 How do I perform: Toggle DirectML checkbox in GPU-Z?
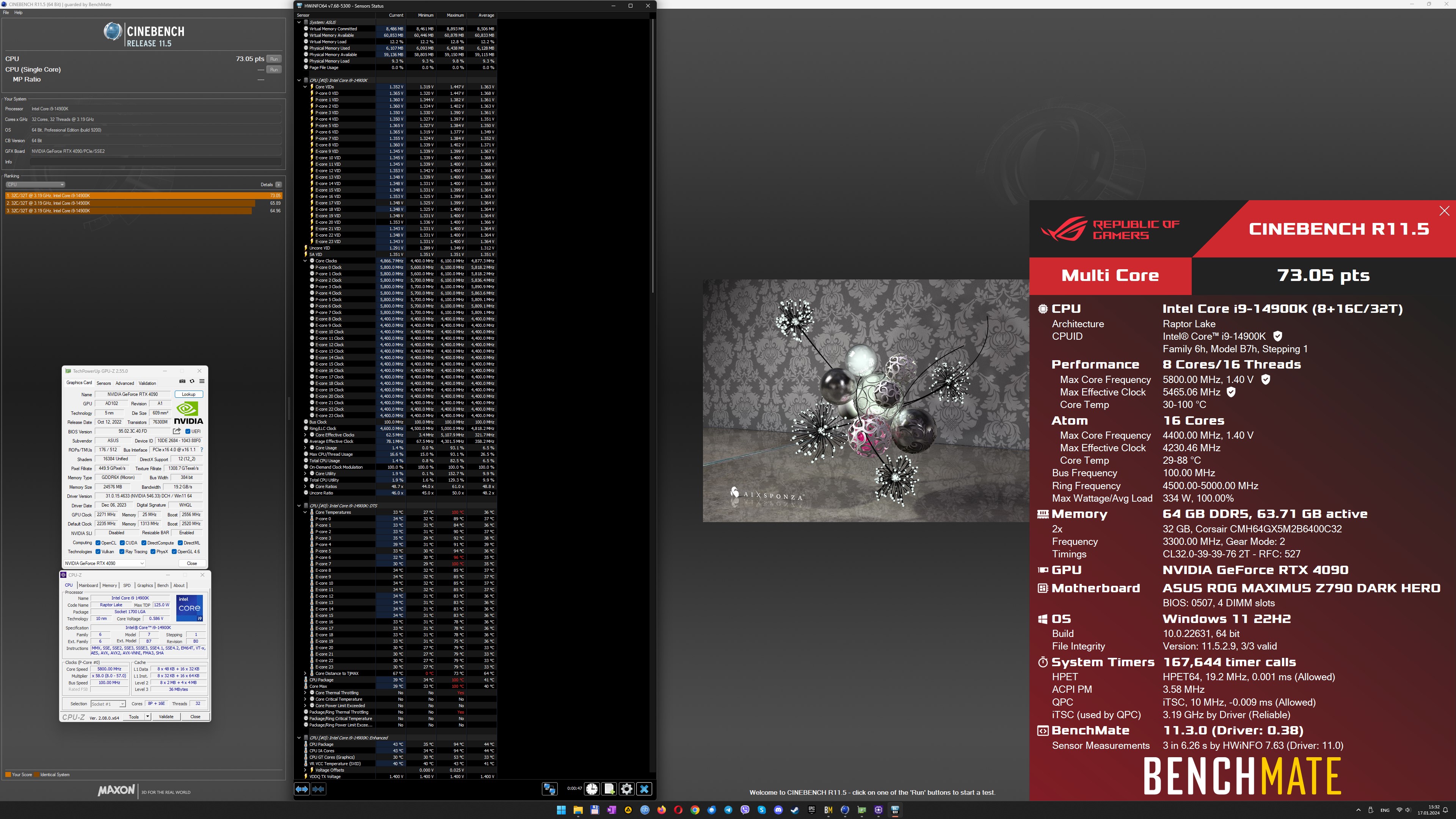[x=180, y=543]
